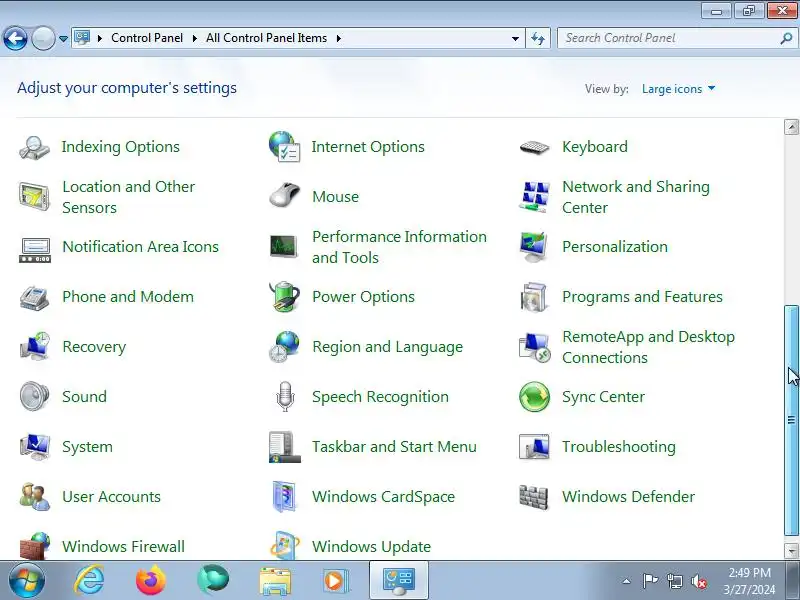The width and height of the screenshot is (800, 600).
Task: Click the Windows Defender wall icon
Action: pos(534,496)
